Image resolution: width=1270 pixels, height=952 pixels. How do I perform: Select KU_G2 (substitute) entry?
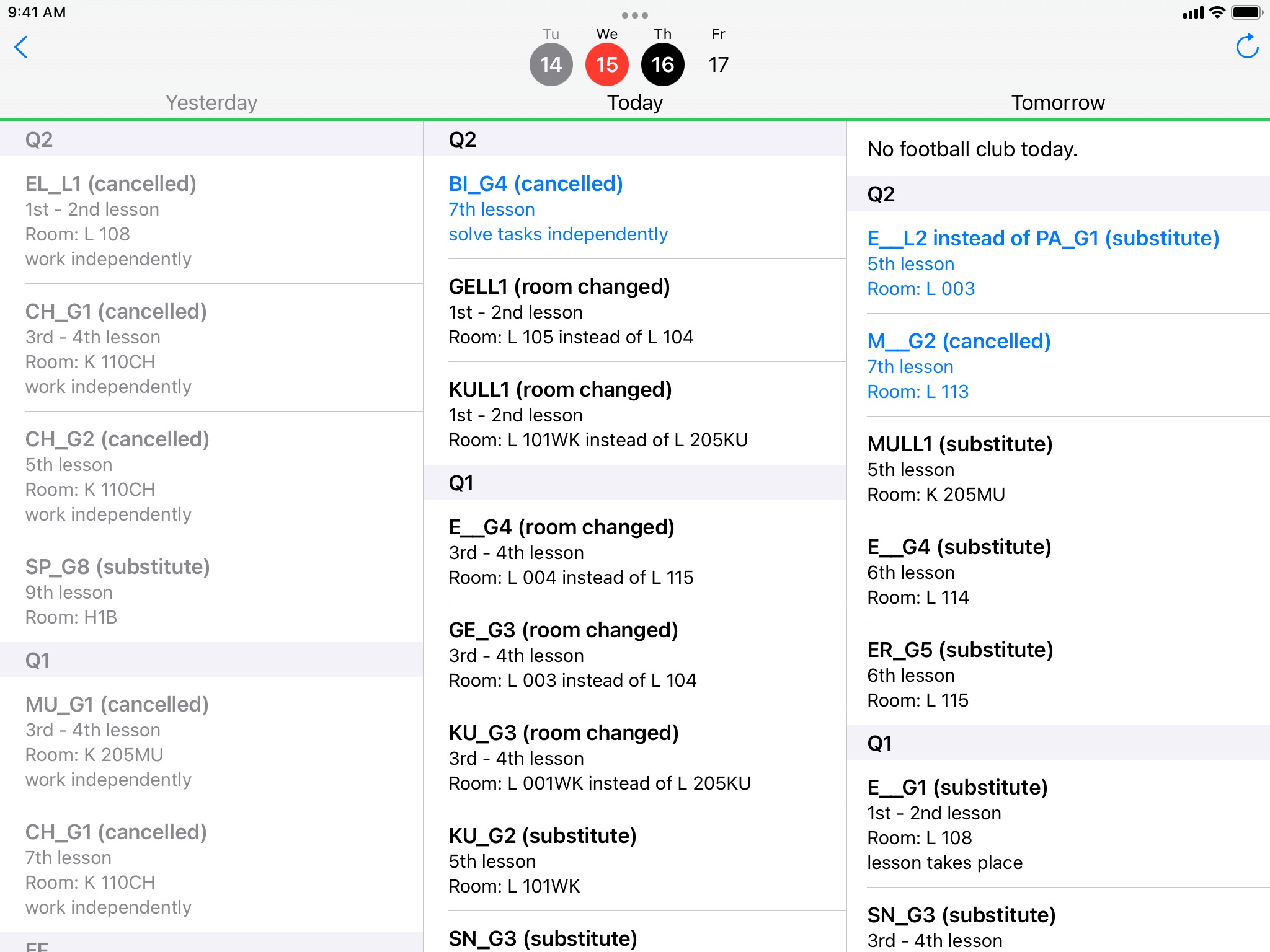click(x=635, y=860)
